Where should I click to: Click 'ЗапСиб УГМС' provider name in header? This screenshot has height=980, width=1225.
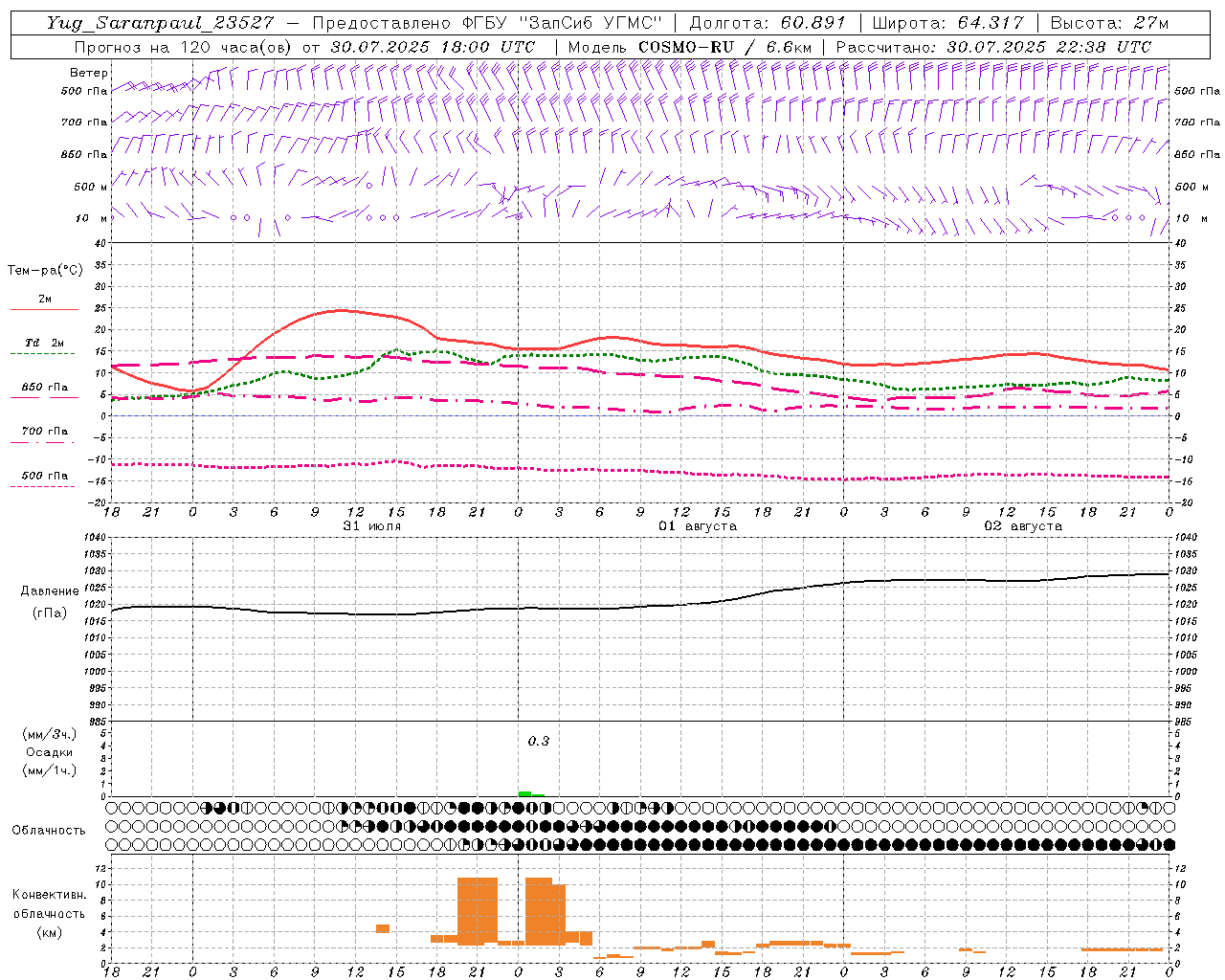click(x=590, y=23)
